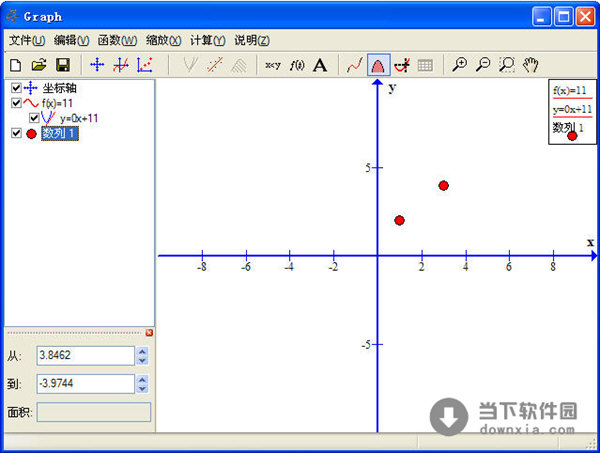Click the upper red data point
This screenshot has width=600, height=453.
pos(443,186)
